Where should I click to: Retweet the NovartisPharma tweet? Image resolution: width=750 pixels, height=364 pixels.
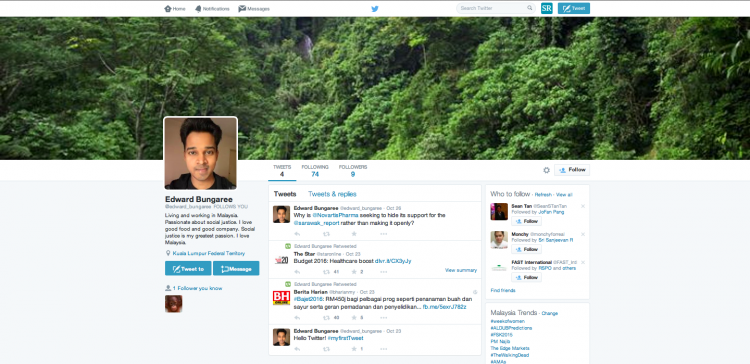[326, 234]
